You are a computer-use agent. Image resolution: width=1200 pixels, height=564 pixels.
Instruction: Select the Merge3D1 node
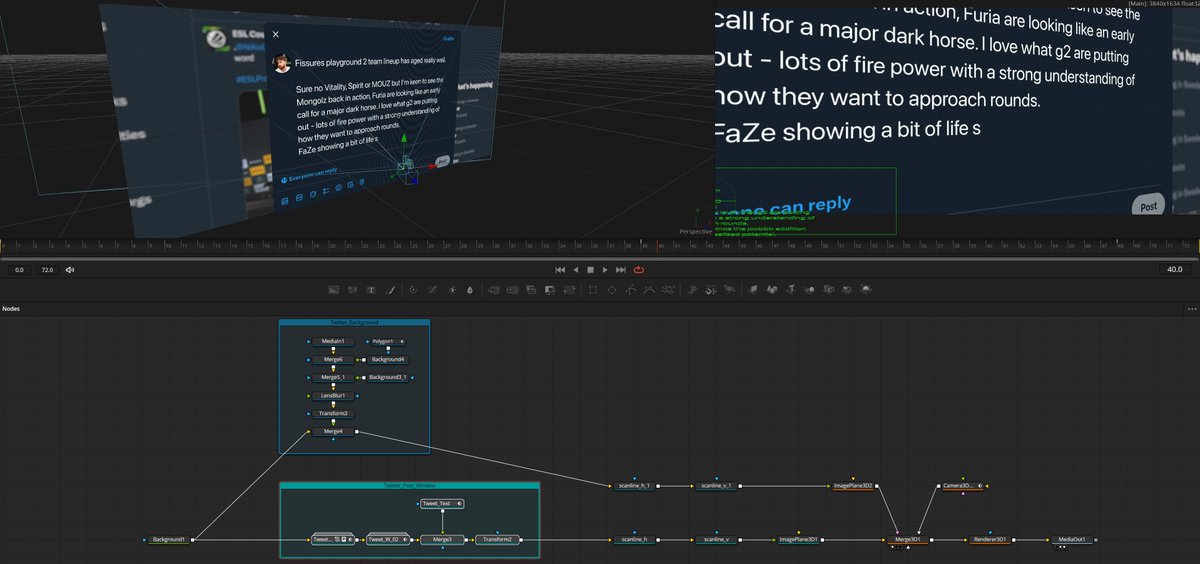pos(908,539)
